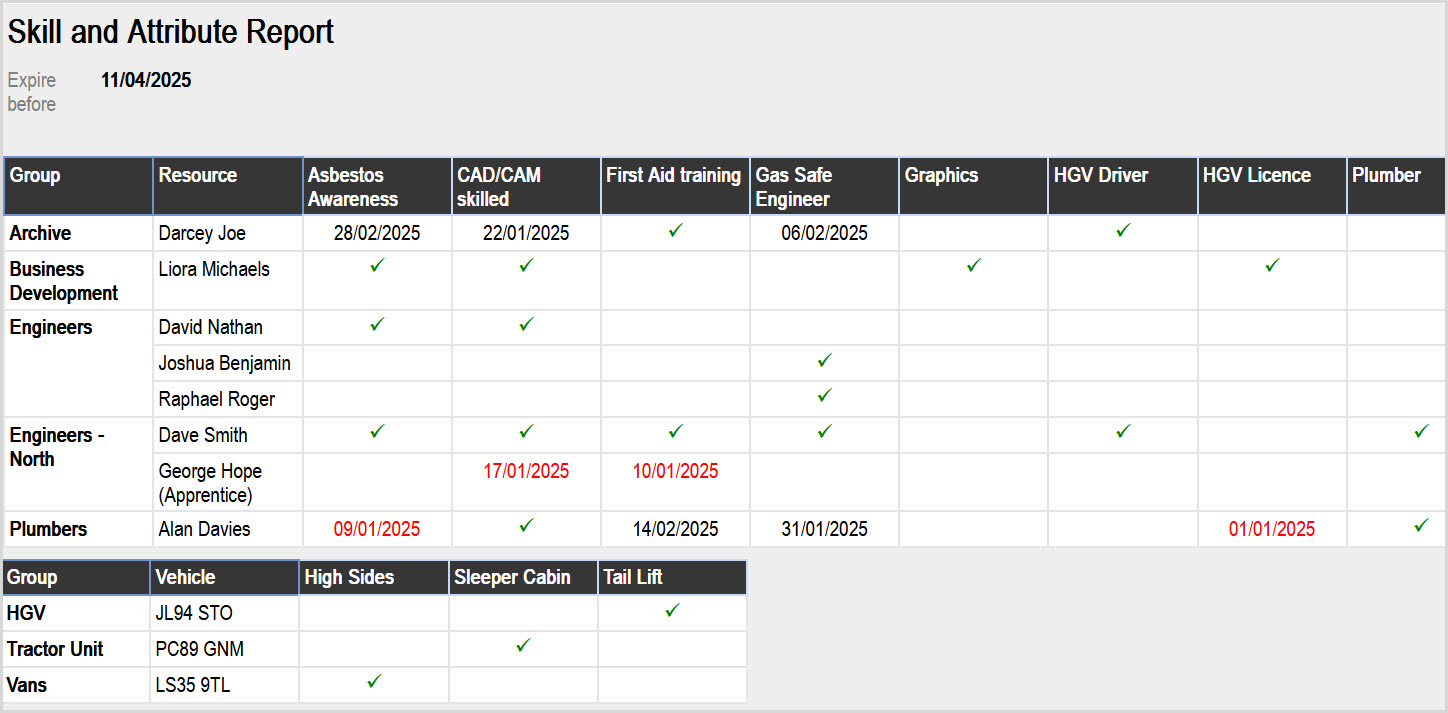The width and height of the screenshot is (1448, 713).
Task: Select the HGV Licence column header
Action: coord(1272,186)
